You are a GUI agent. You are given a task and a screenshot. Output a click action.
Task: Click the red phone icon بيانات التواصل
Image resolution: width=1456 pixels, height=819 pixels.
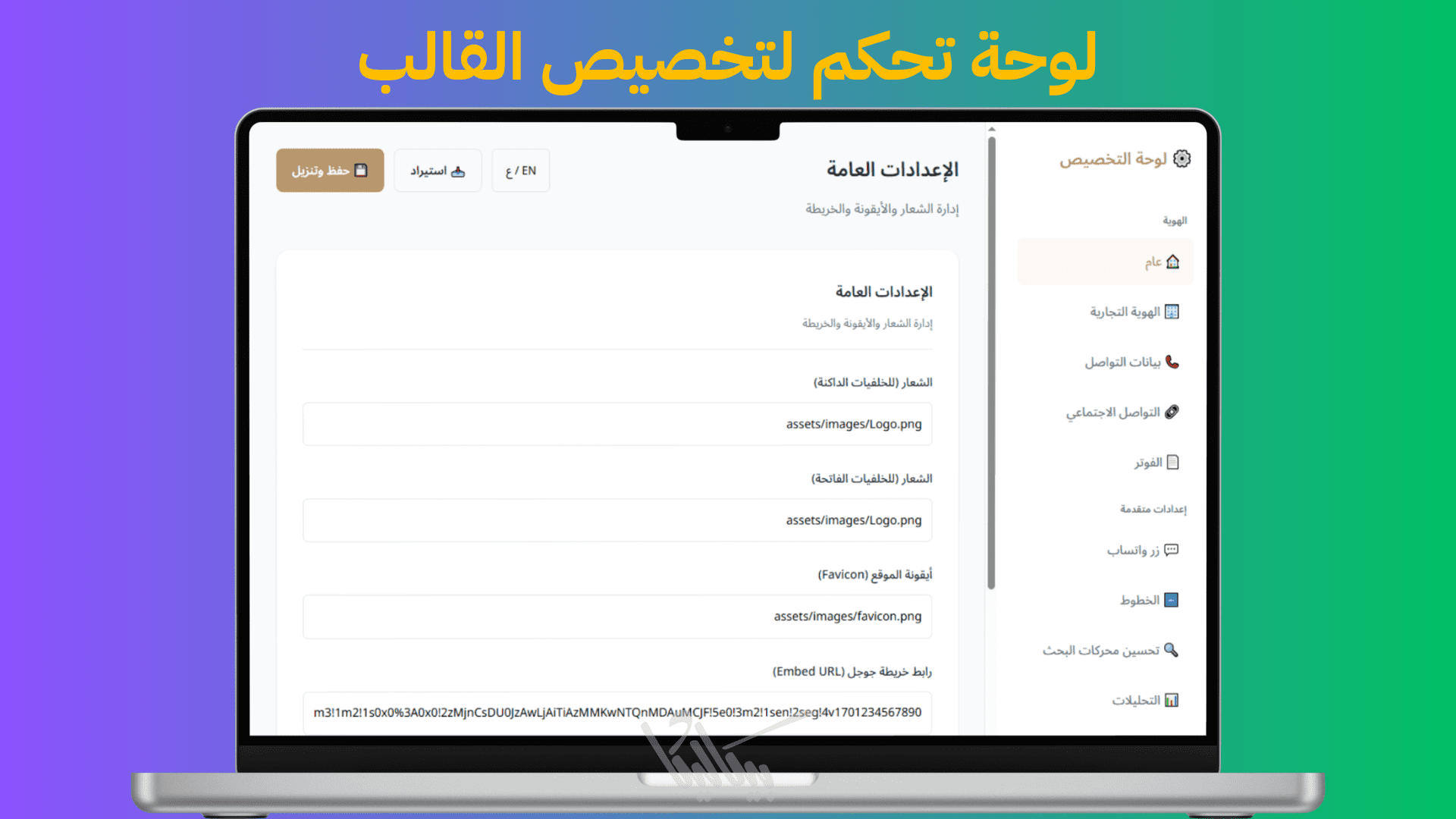pos(1172,362)
